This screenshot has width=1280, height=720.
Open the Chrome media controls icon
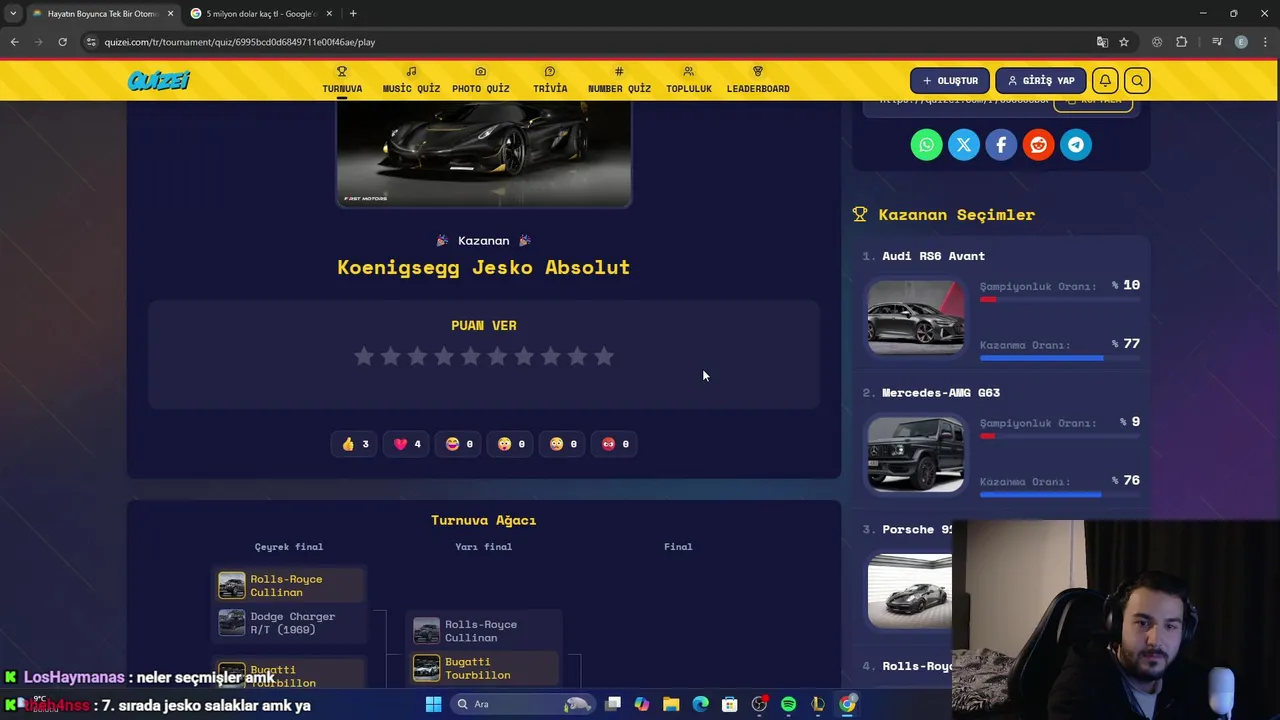tap(1217, 42)
